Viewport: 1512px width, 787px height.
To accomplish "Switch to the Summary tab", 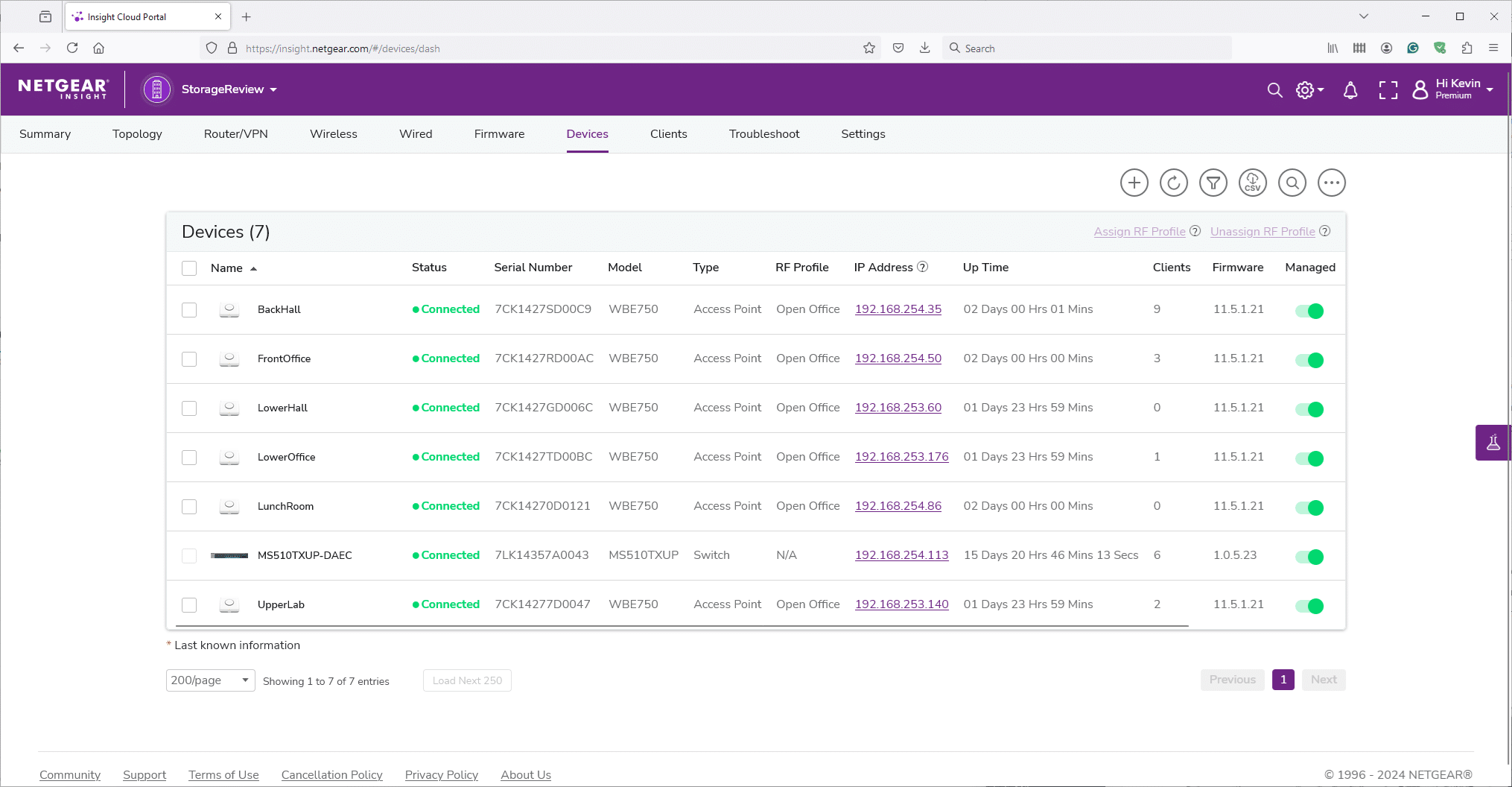I will pyautogui.click(x=45, y=134).
